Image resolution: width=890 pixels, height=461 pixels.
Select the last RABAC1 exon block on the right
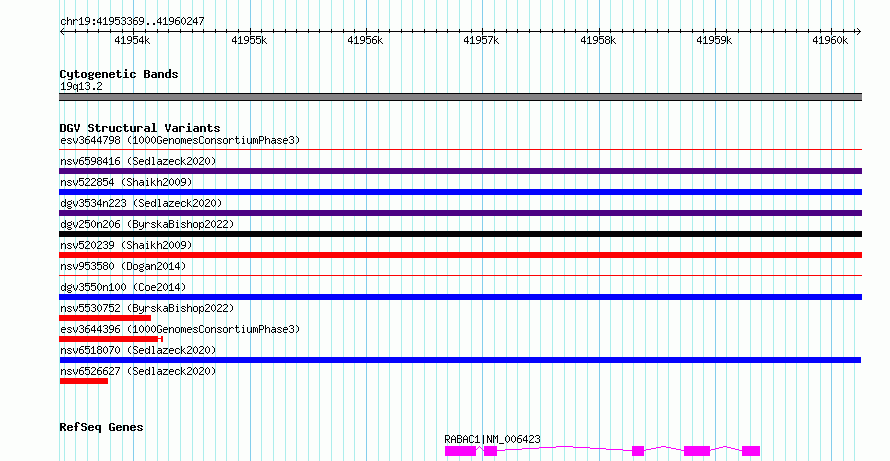(751, 451)
